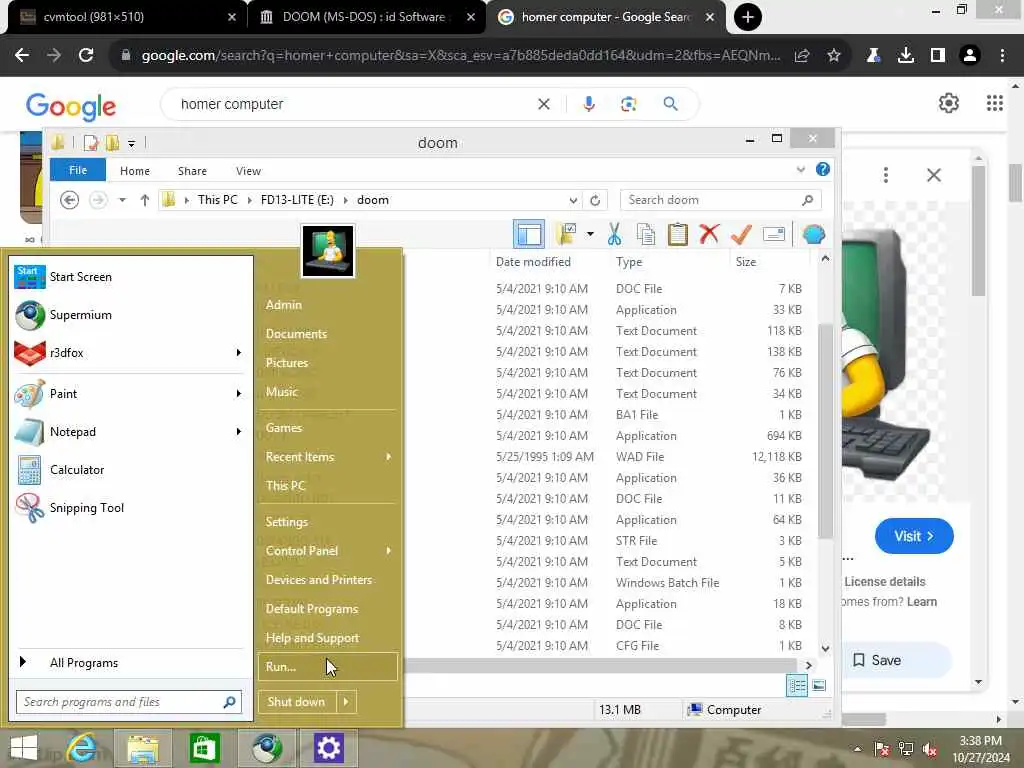
Task: Click the Copy icon in explorer toolbar
Action: coord(645,234)
